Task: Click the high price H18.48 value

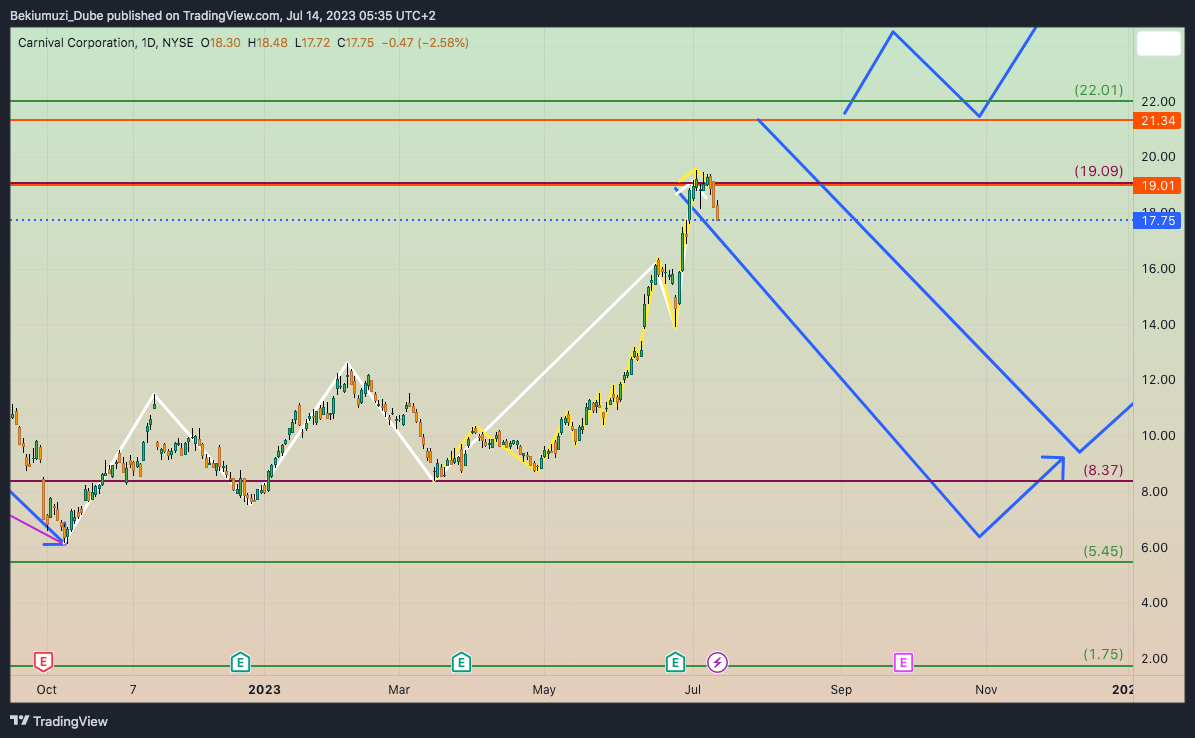Action: coord(268,43)
